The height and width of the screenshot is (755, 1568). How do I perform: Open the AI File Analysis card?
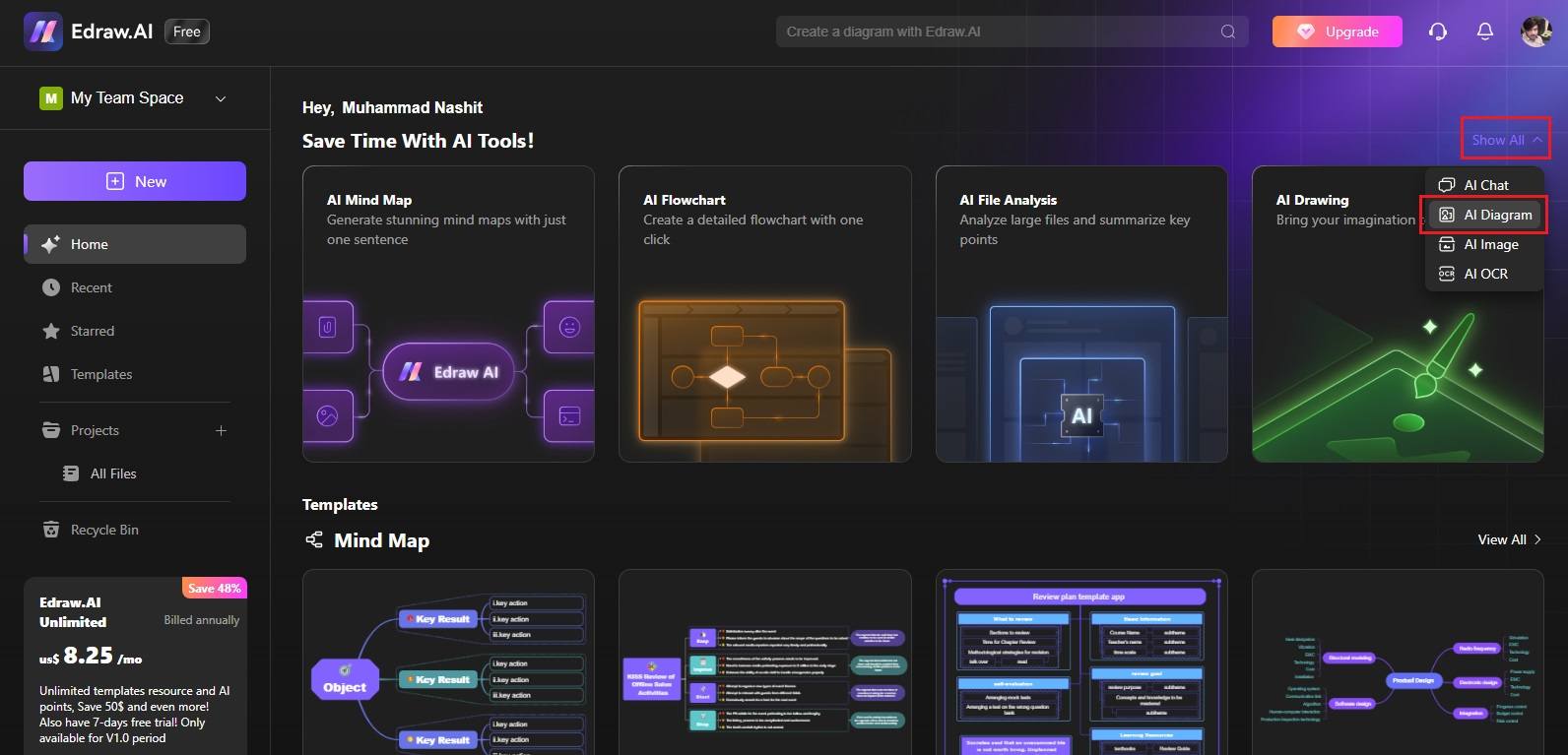pyautogui.click(x=1081, y=314)
